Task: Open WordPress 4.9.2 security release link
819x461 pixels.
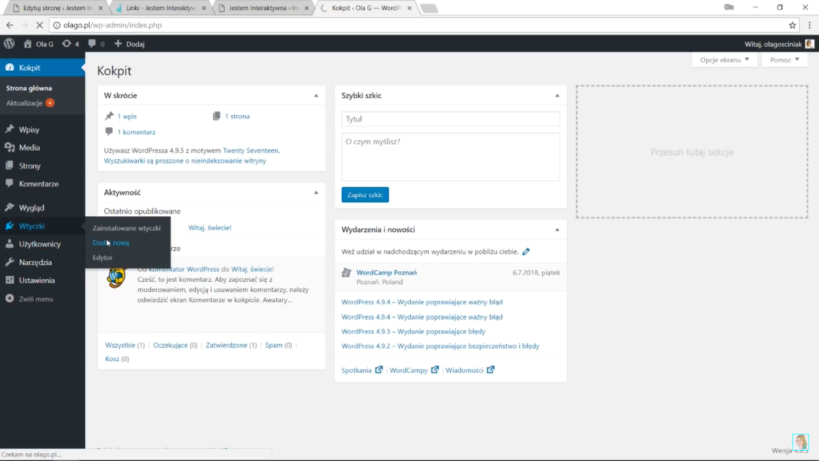Action: (x=440, y=346)
